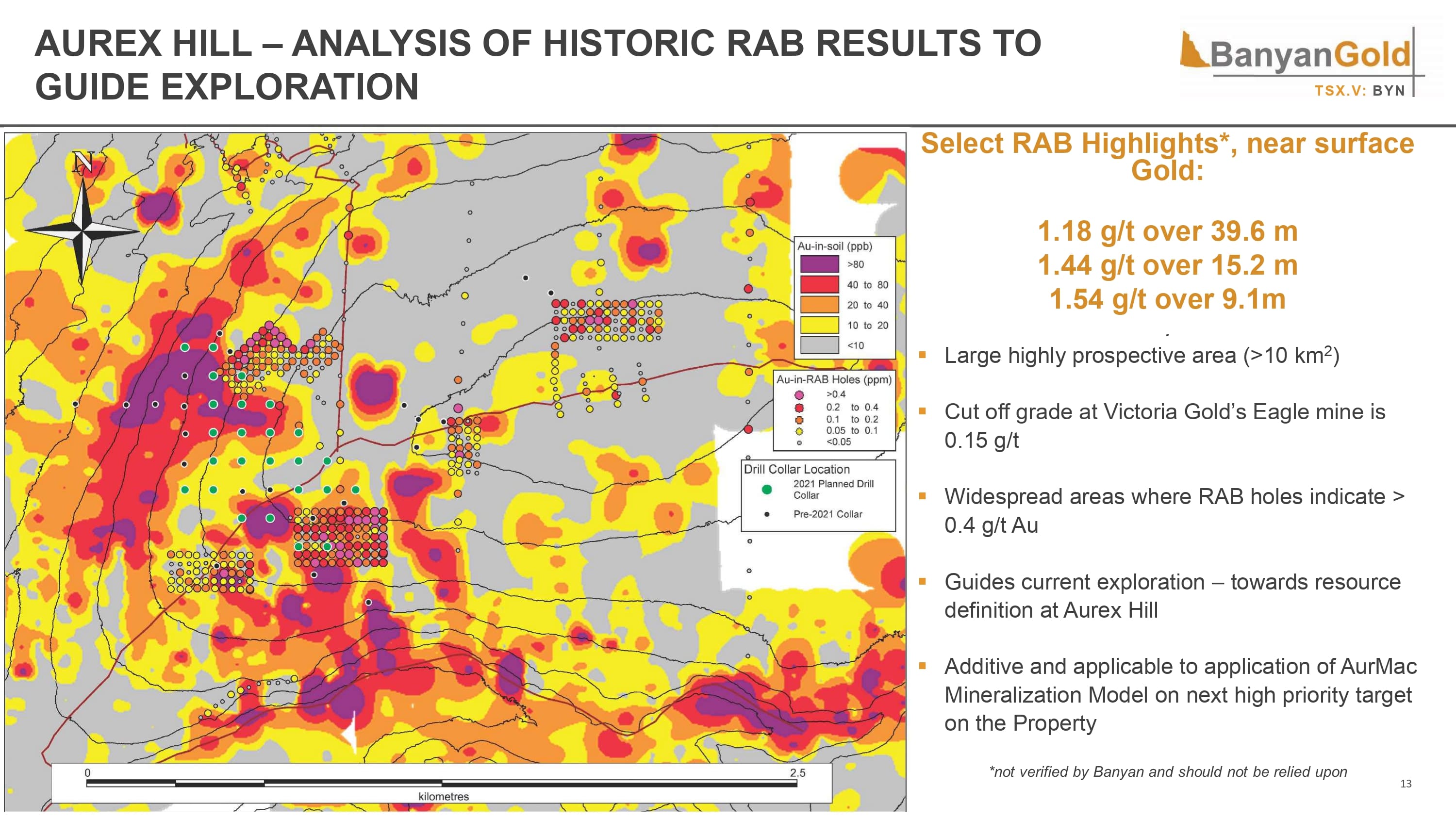Click the '1.18 g/t over 39.6 m' highlight

1167,232
